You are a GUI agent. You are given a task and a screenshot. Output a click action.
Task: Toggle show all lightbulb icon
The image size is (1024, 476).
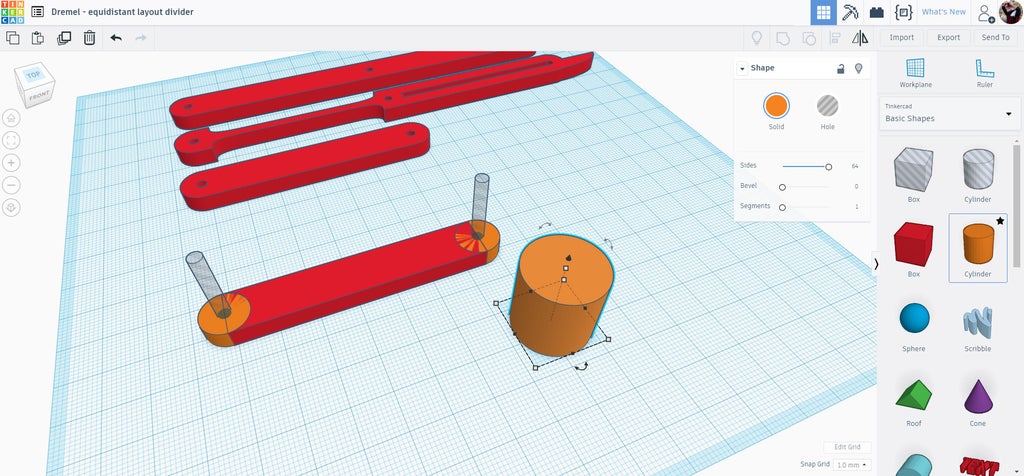(757, 38)
